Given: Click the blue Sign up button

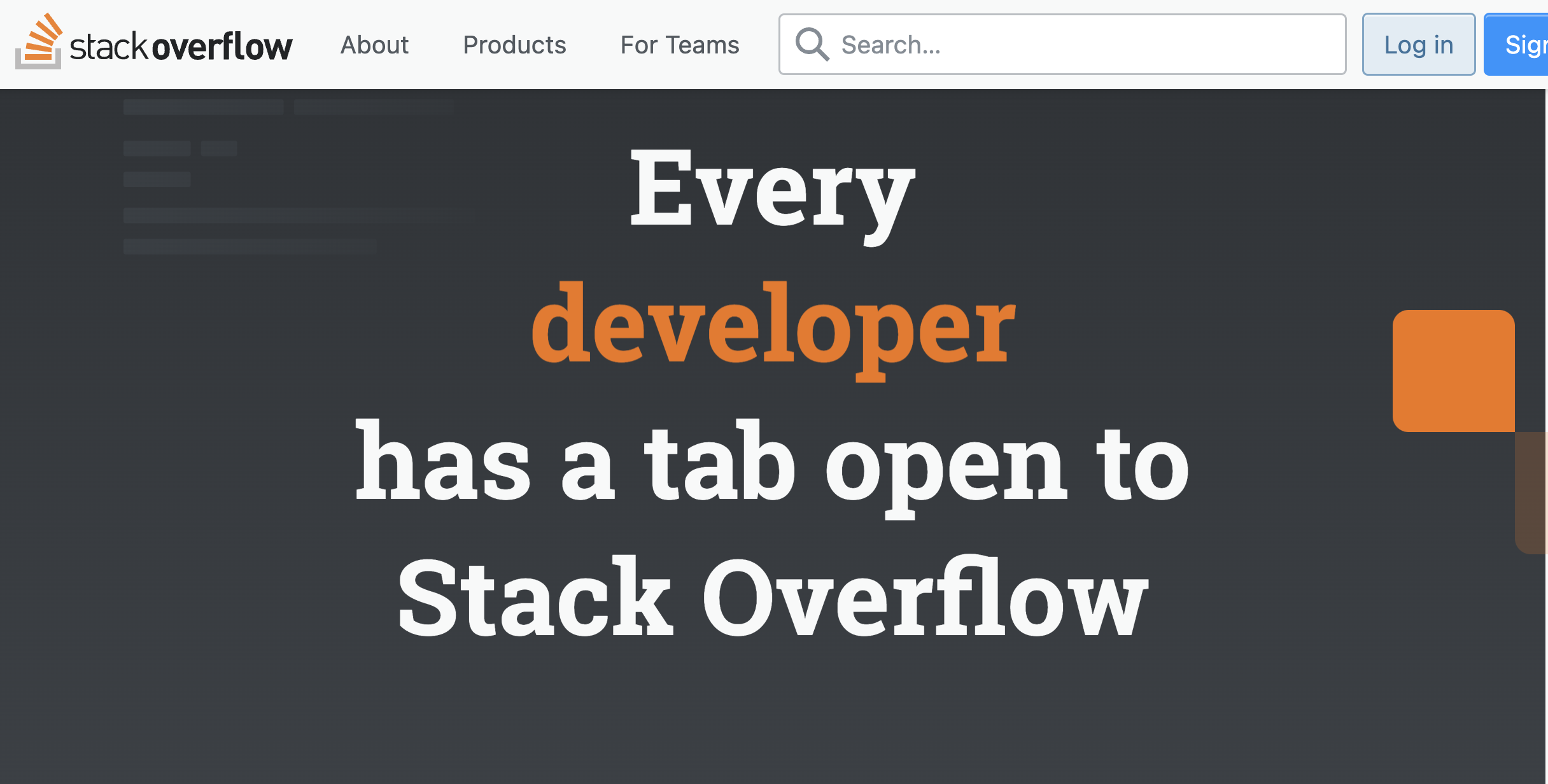Looking at the screenshot, I should [x=1516, y=45].
